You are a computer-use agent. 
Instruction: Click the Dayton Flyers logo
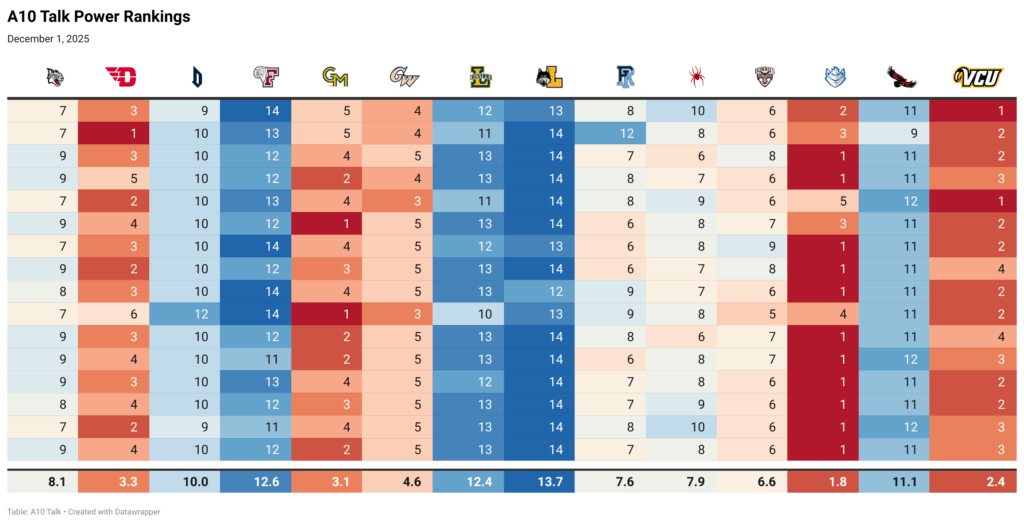click(119, 76)
